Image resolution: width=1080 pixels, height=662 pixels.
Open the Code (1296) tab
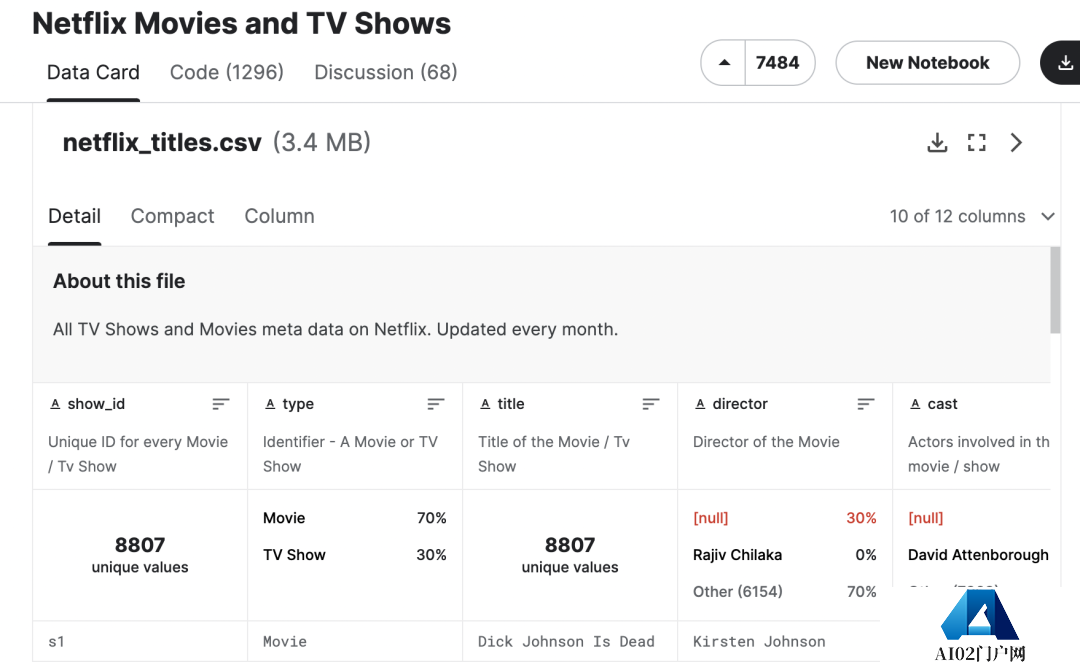pos(227,73)
